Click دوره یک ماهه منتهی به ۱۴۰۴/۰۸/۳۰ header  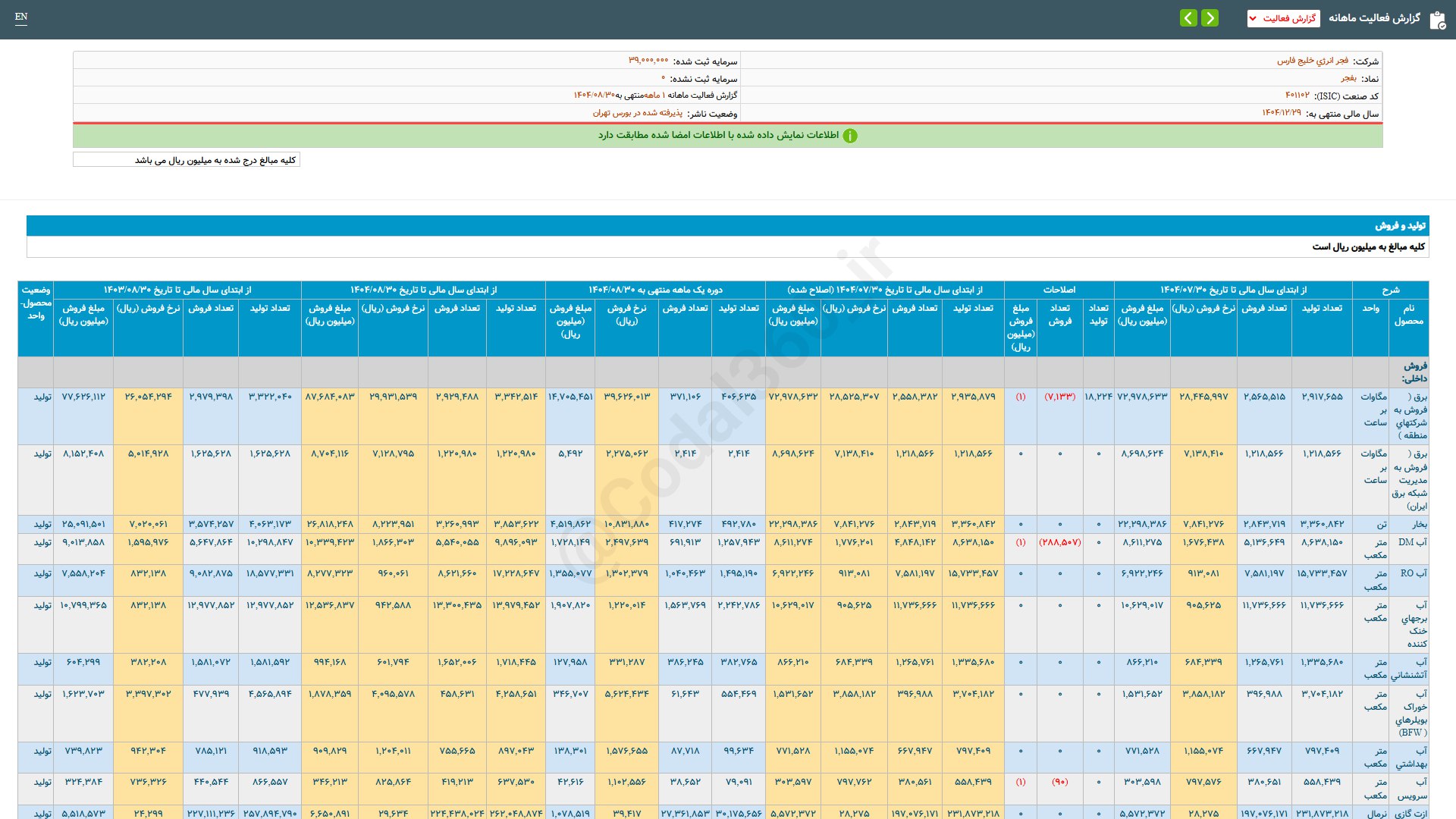[655, 290]
